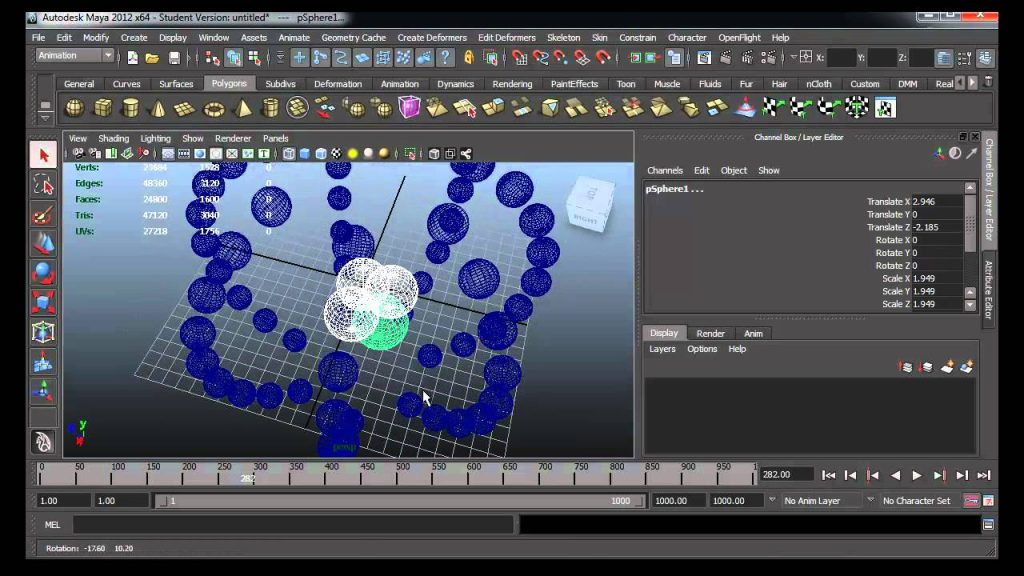
Task: Click the current frame 282.00 field
Action: pos(786,475)
